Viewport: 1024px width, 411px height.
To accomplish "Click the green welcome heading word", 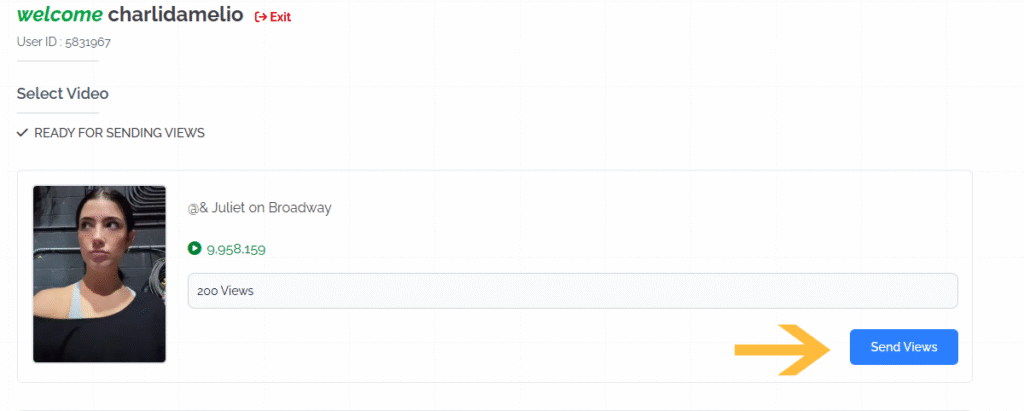I will click(x=59, y=14).
